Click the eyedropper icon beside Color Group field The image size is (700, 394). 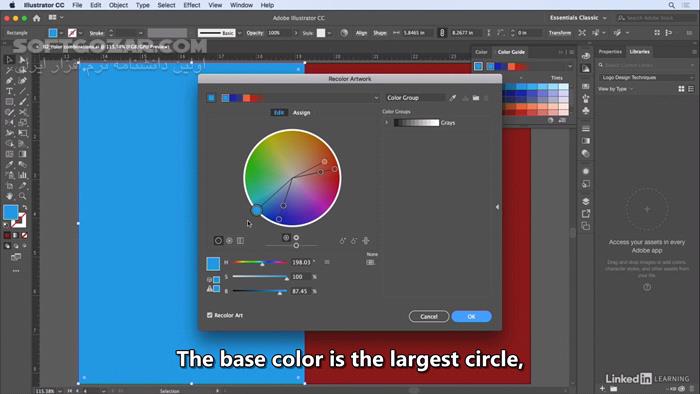tap(453, 98)
